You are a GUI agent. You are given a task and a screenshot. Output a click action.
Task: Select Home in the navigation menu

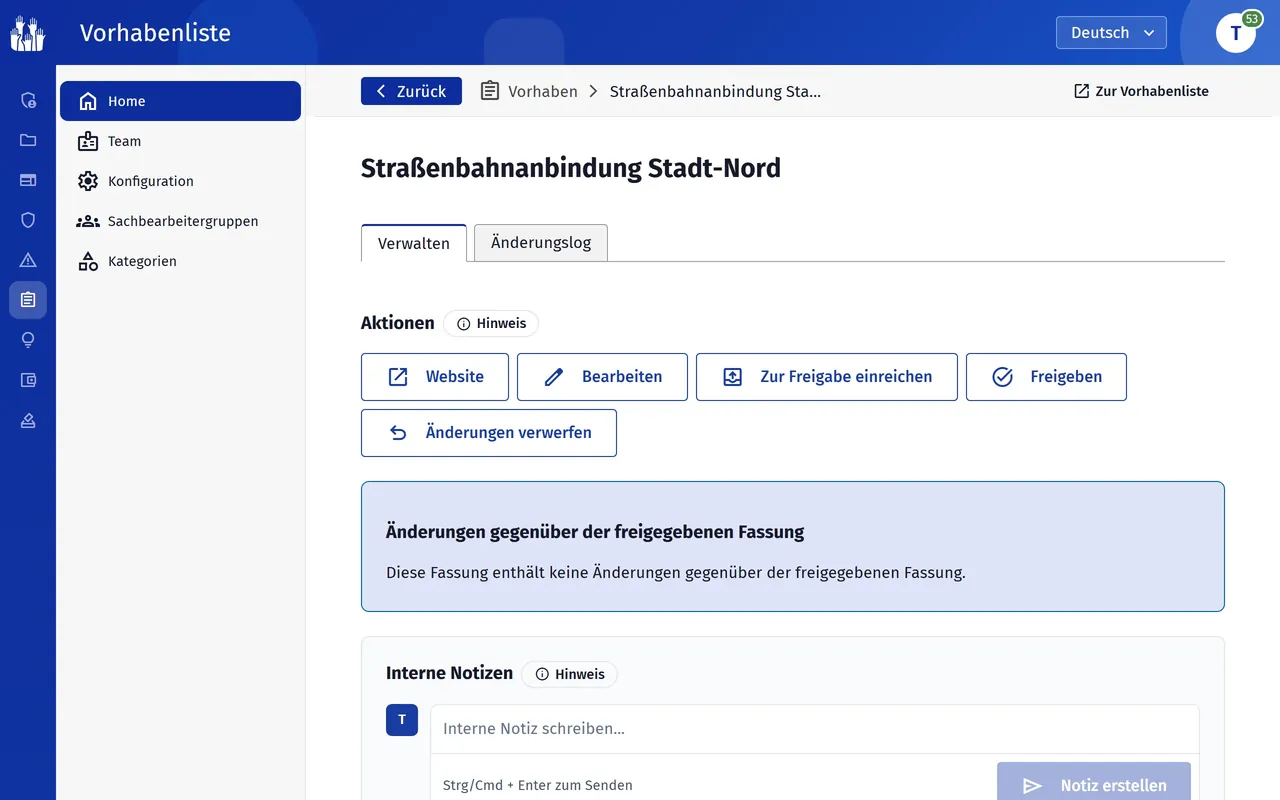pyautogui.click(x=180, y=101)
